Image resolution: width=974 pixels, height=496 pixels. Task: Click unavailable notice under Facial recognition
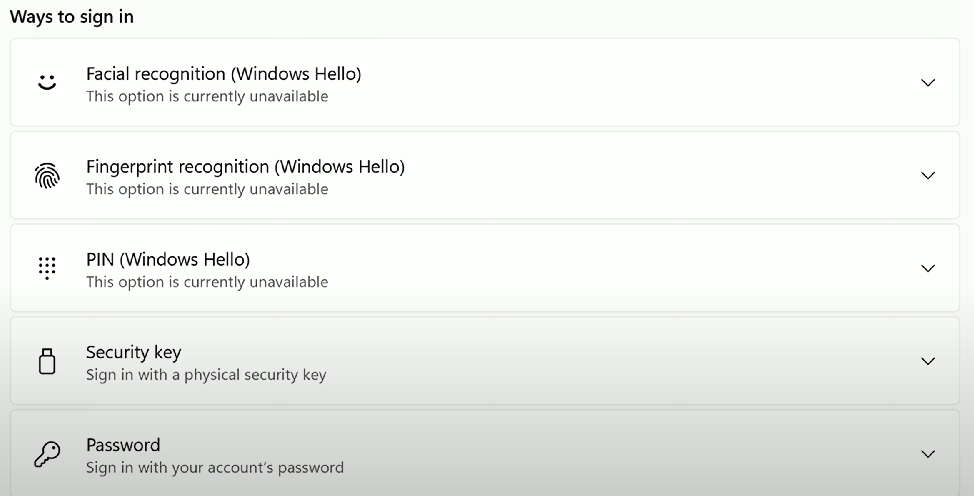207,96
